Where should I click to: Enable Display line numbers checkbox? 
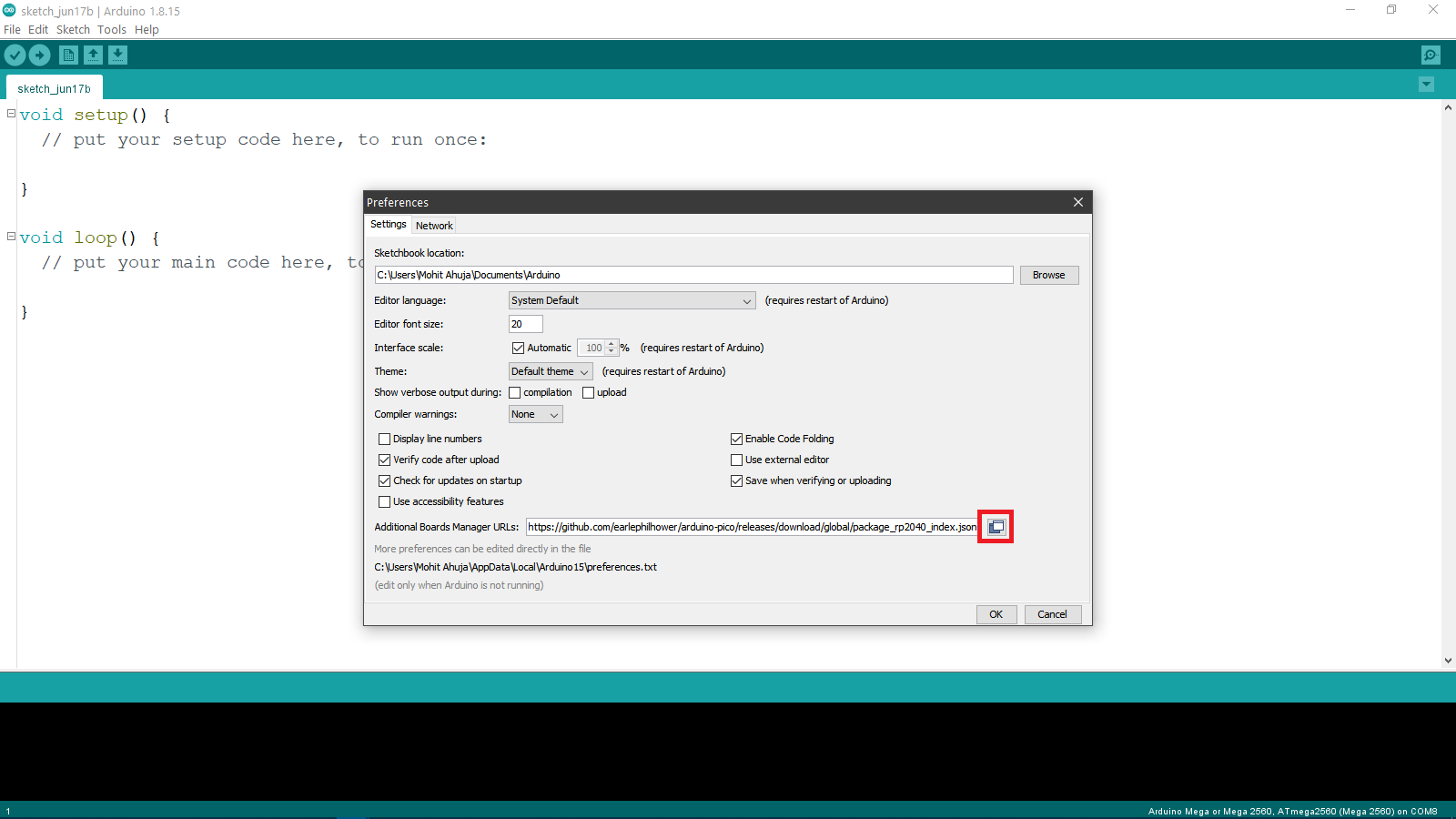tap(384, 439)
